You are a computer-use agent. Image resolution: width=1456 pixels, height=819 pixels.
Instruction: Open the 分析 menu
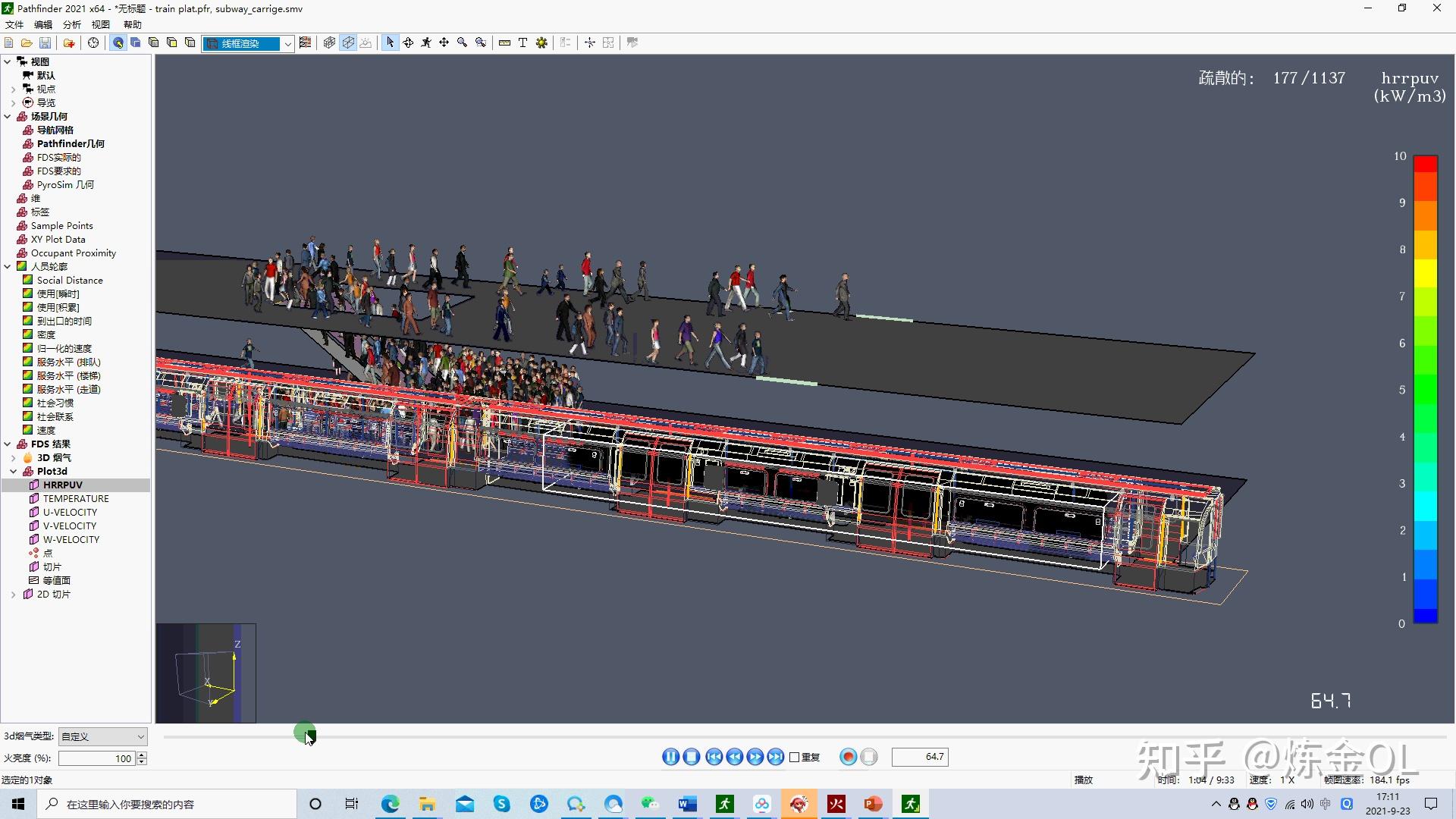[71, 25]
